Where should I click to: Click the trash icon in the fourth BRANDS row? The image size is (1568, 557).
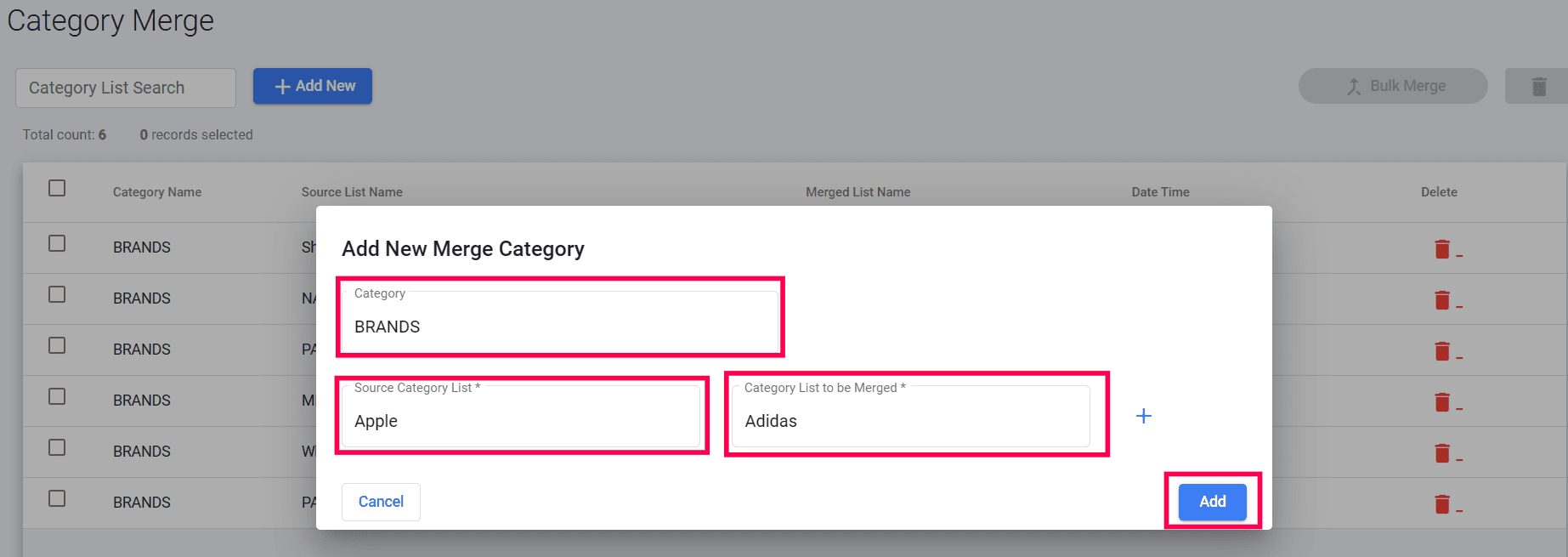point(1442,401)
